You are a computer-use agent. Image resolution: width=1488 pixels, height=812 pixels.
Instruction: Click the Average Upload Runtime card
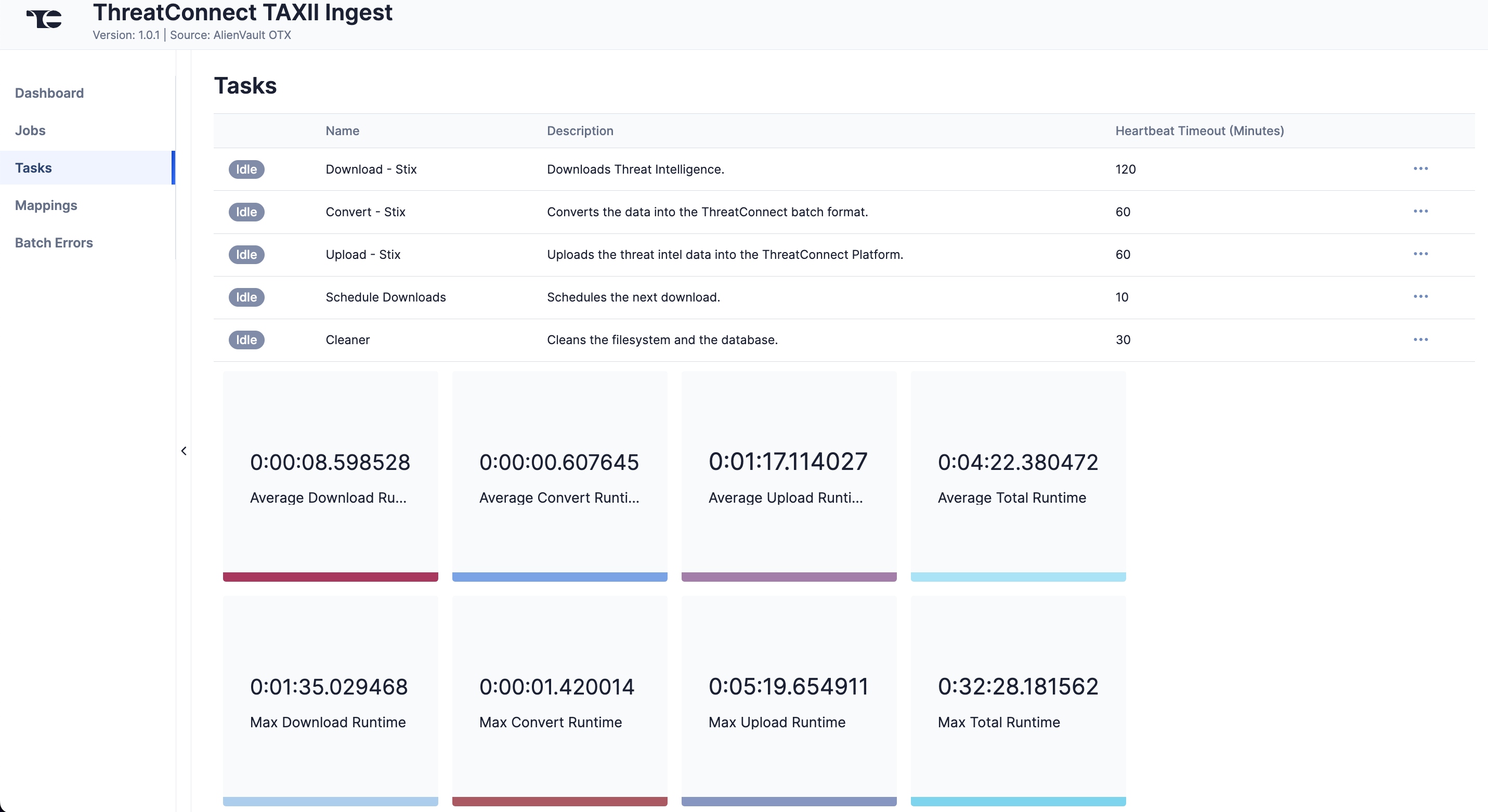[789, 476]
